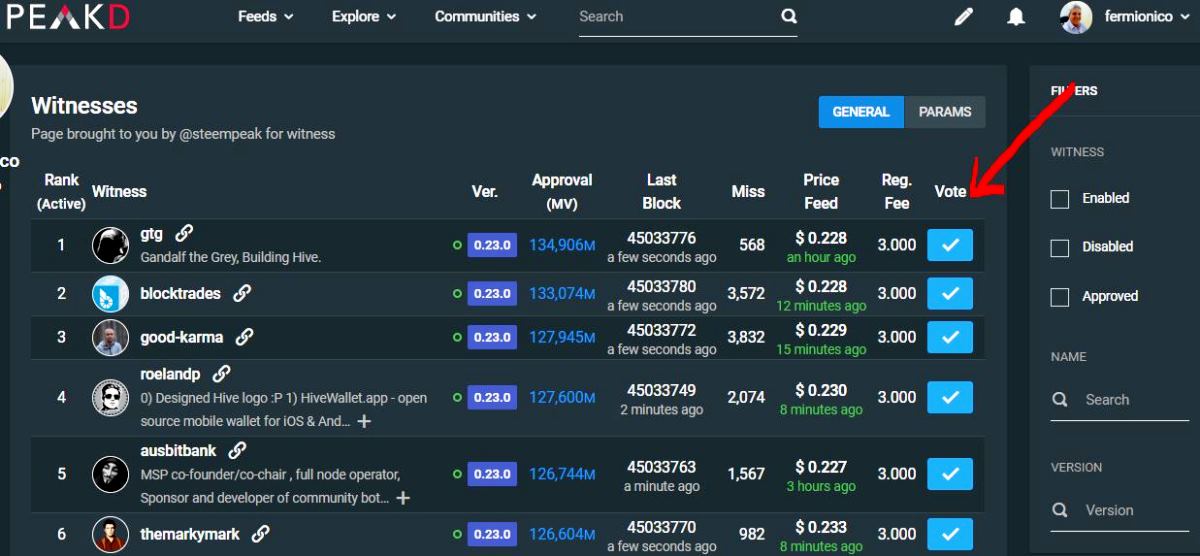
Task: Click link icon next to themarkymark
Action: point(260,534)
